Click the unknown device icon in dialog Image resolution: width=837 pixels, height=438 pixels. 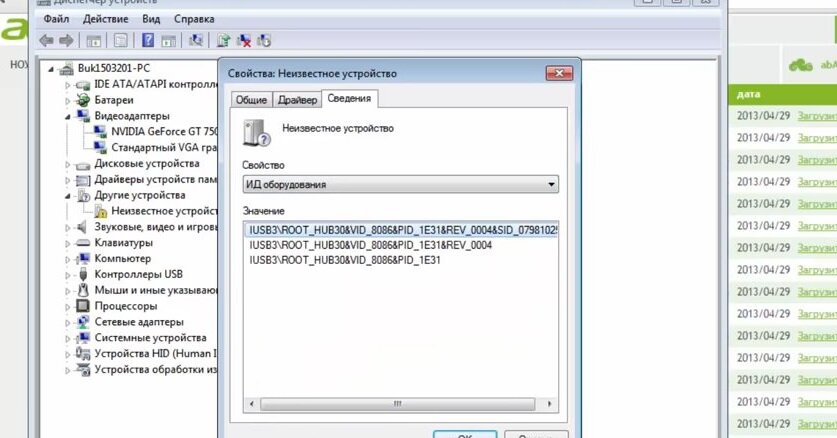(x=257, y=133)
